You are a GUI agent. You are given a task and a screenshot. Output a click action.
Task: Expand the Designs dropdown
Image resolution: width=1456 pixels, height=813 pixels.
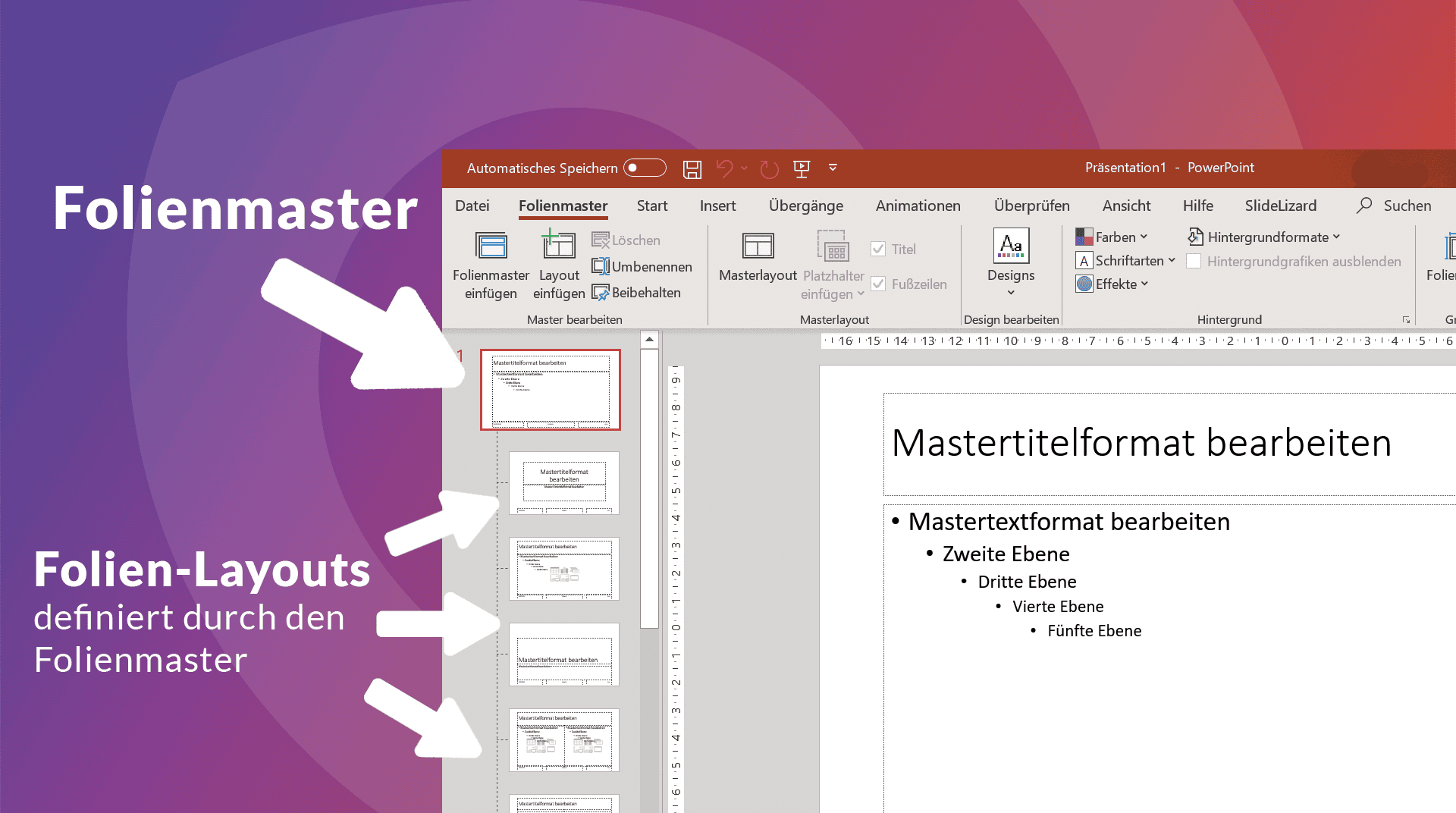coord(1011,292)
